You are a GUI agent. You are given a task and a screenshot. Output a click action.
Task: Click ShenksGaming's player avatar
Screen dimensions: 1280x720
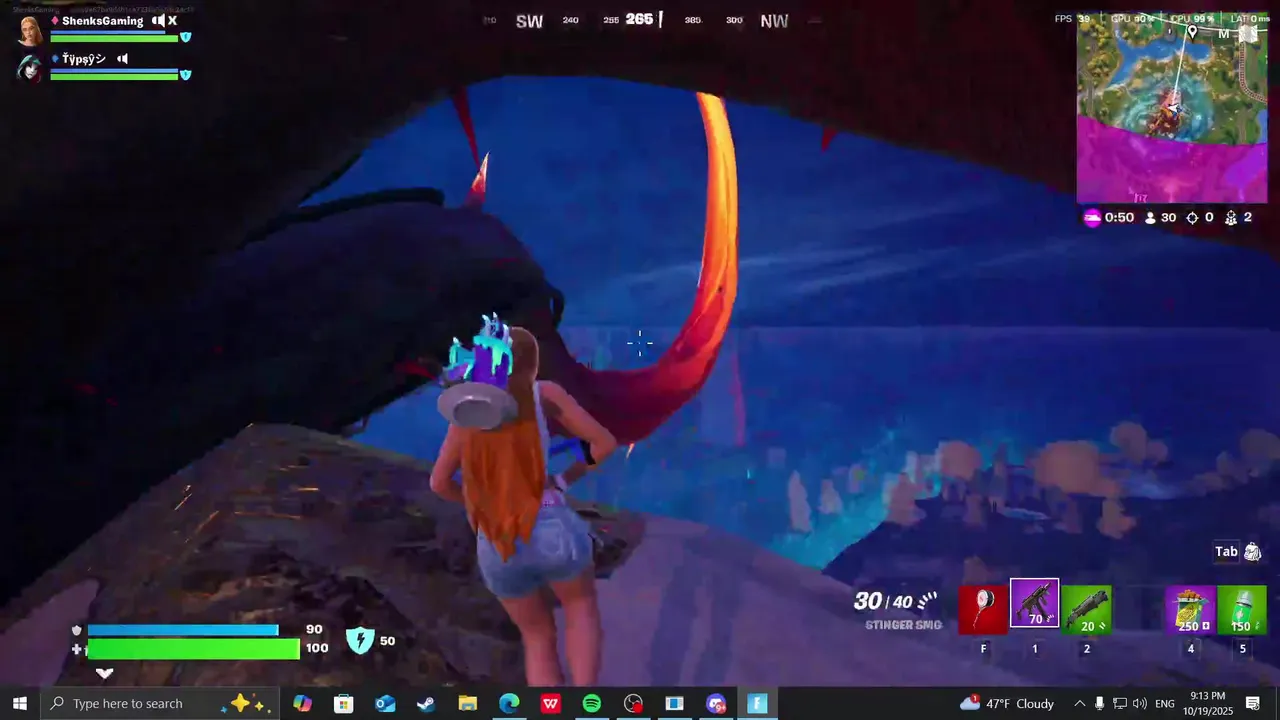[31, 31]
